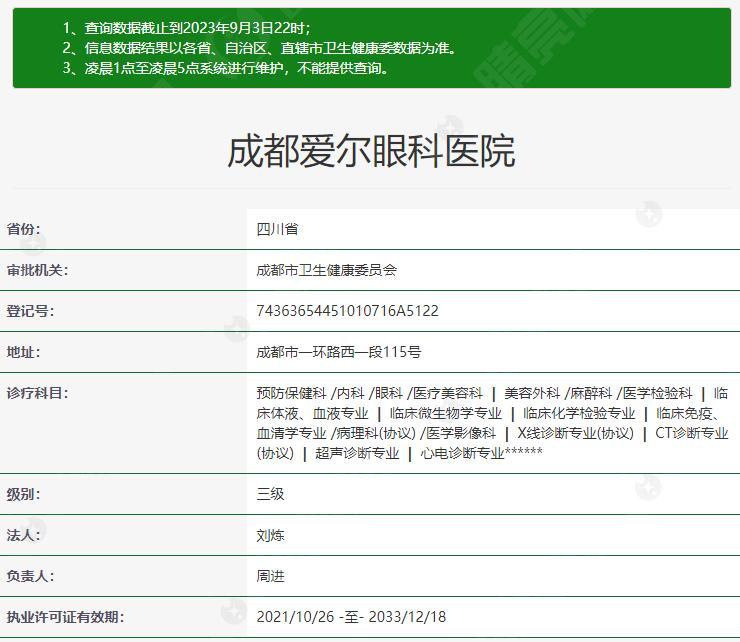Click the 诊疗科目 label
740x642 pixels.
tap(37, 393)
